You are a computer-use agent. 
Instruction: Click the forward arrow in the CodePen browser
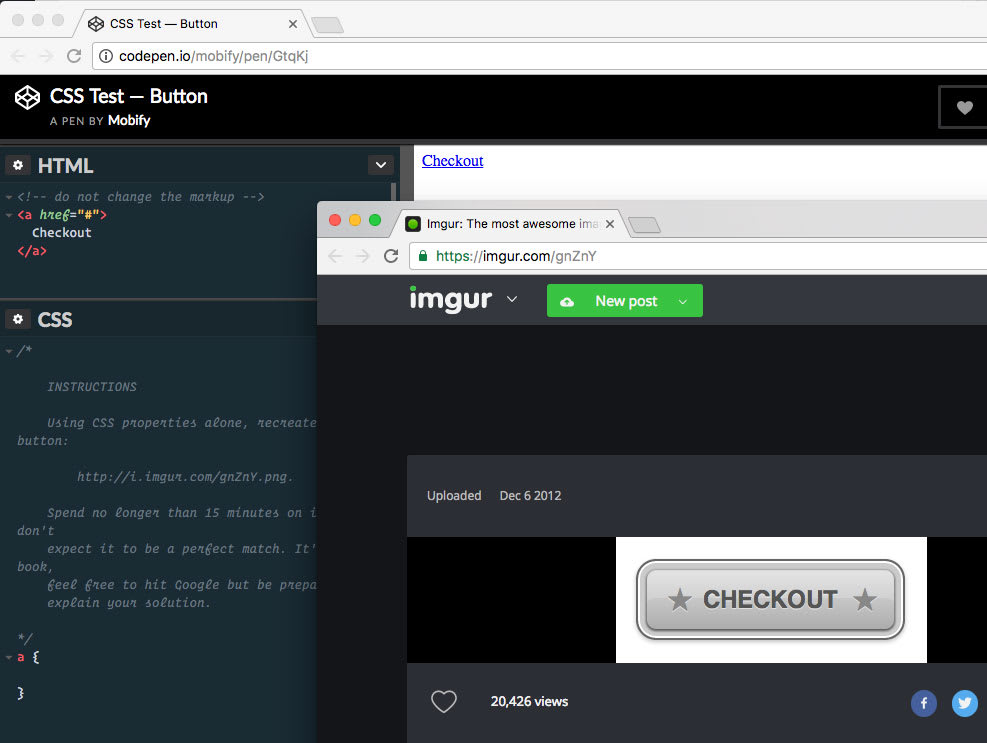tap(46, 55)
